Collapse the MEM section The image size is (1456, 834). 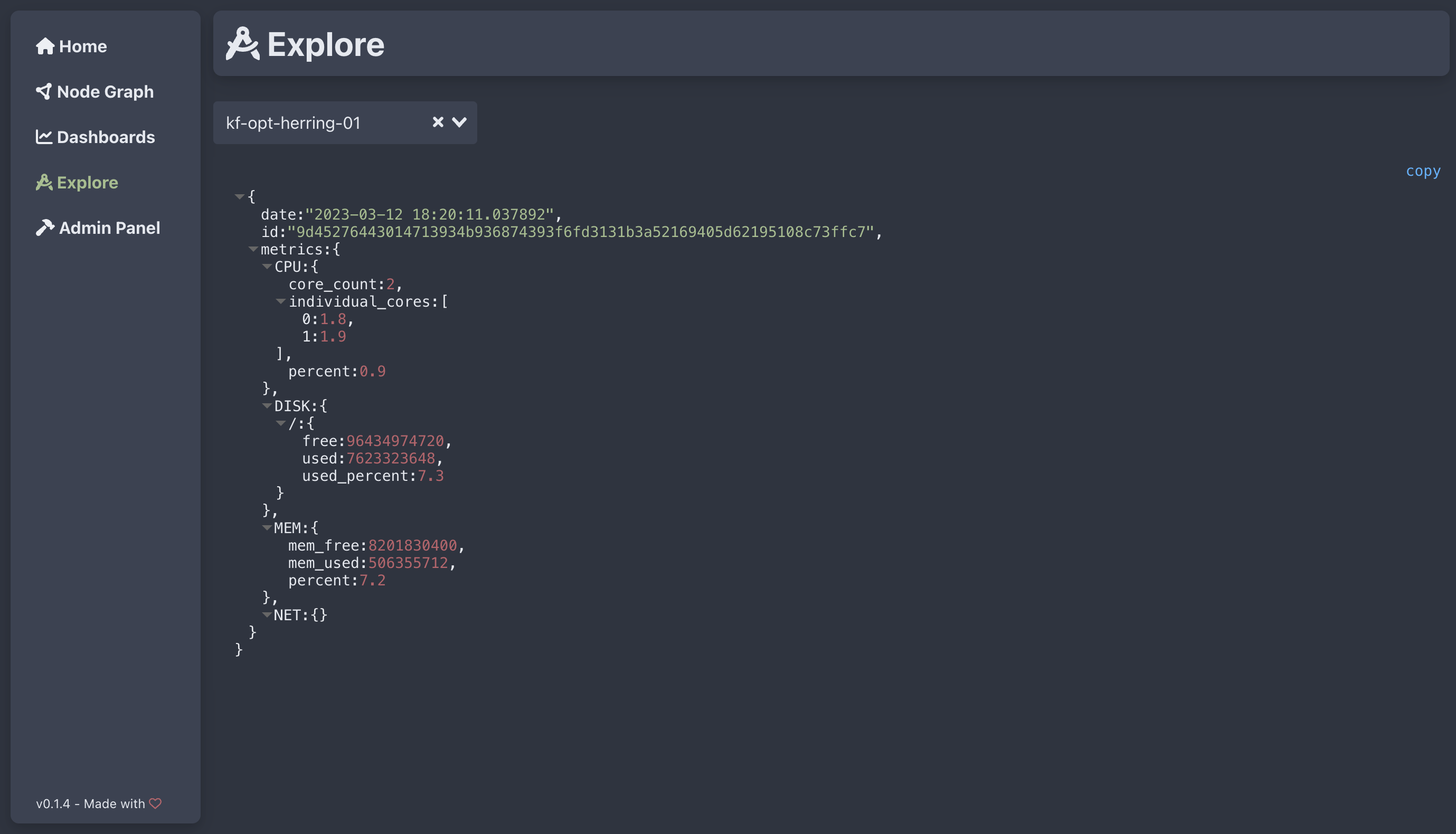tap(267, 527)
